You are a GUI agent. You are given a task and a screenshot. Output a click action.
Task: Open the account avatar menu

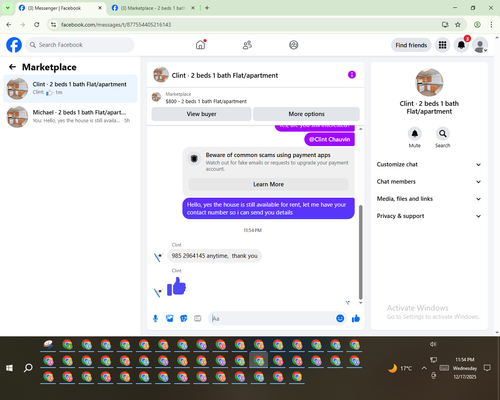pyautogui.click(x=480, y=45)
